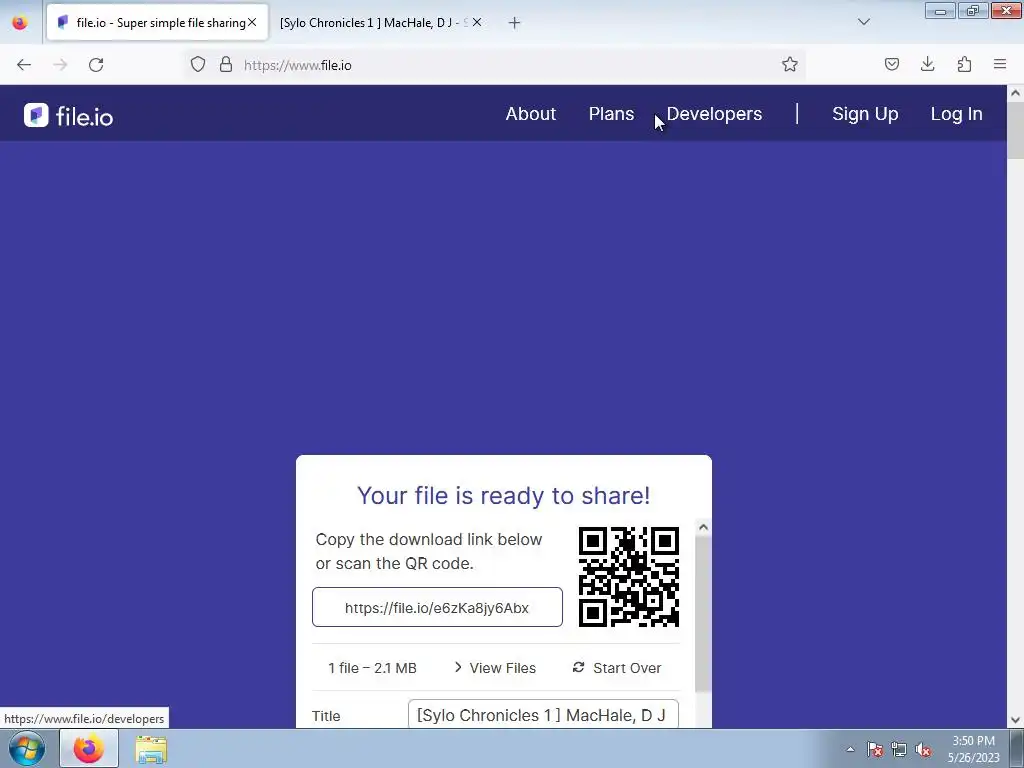Screen dimensions: 1024x768
Task: Open a new tab with the plus button
Action: tap(515, 23)
